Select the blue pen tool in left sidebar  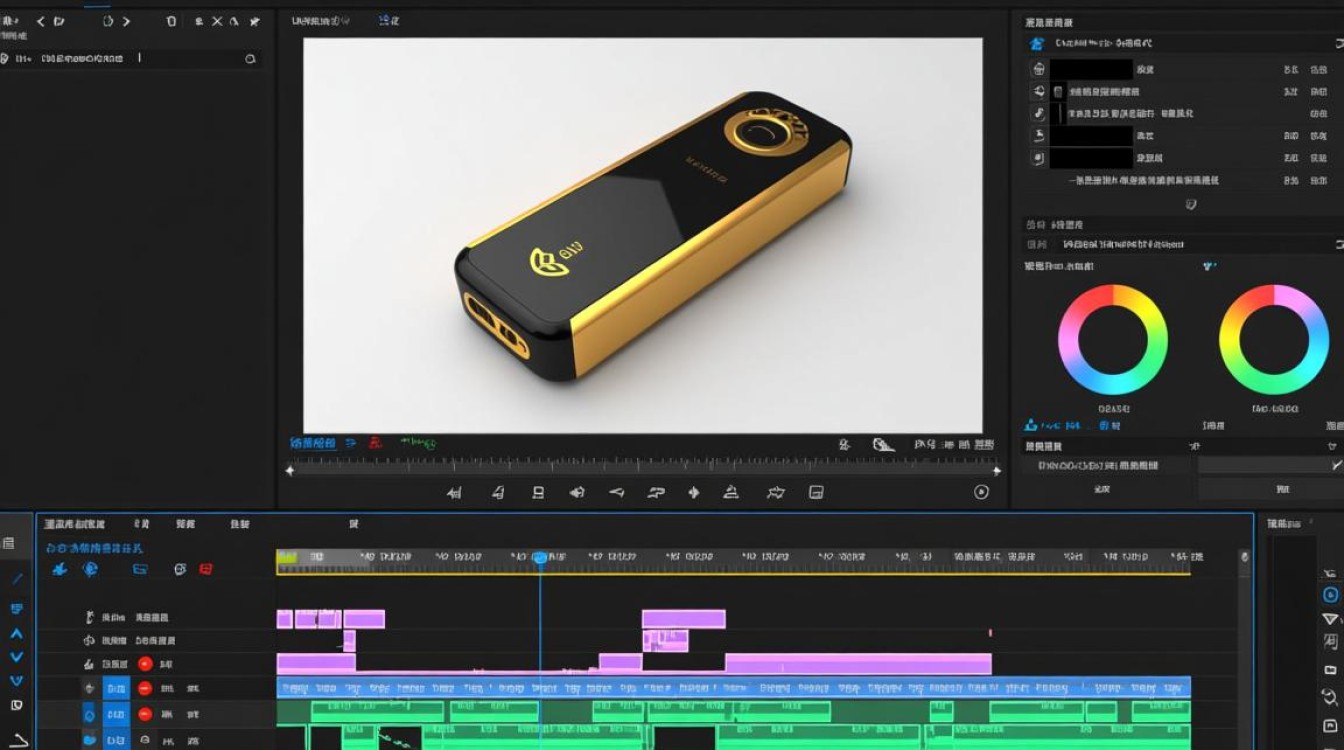coord(17,578)
